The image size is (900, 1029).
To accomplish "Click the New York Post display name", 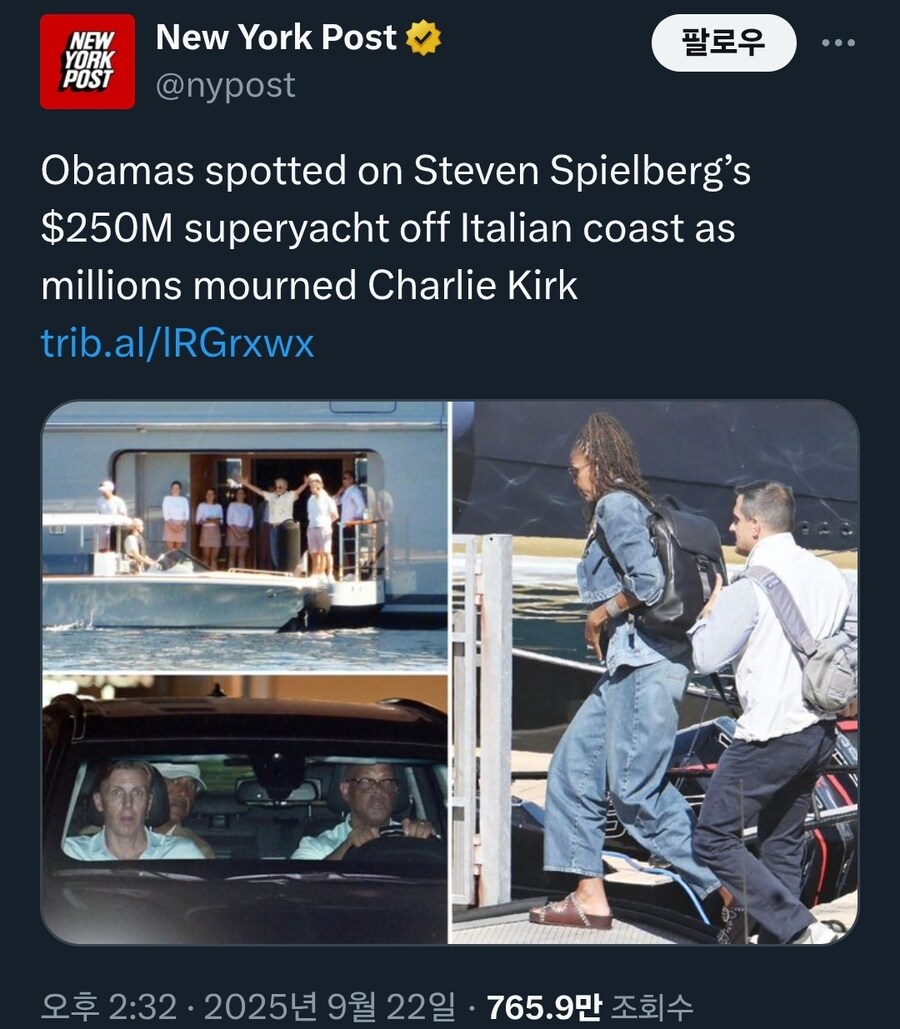I will (x=276, y=37).
